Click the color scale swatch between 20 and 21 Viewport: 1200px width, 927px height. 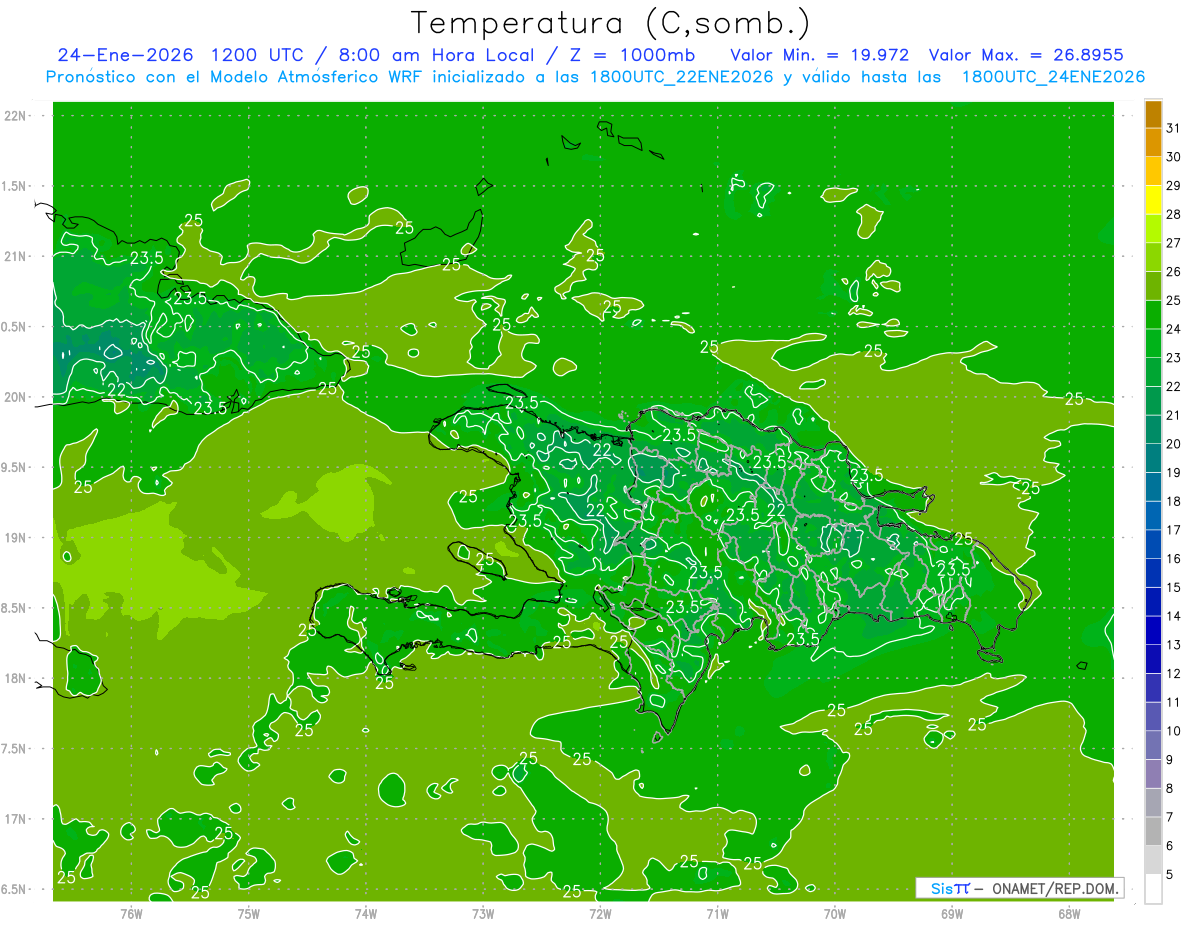coord(1153,429)
